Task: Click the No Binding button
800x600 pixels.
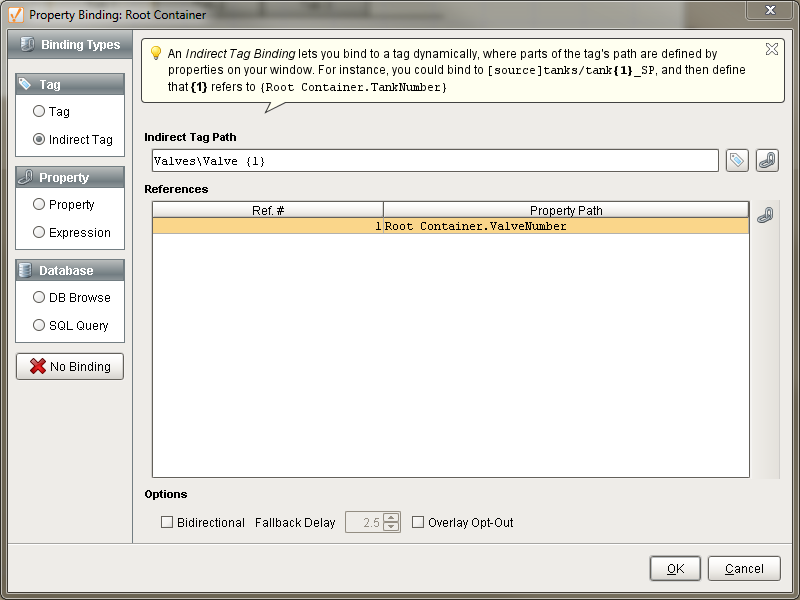Action: pyautogui.click(x=70, y=366)
